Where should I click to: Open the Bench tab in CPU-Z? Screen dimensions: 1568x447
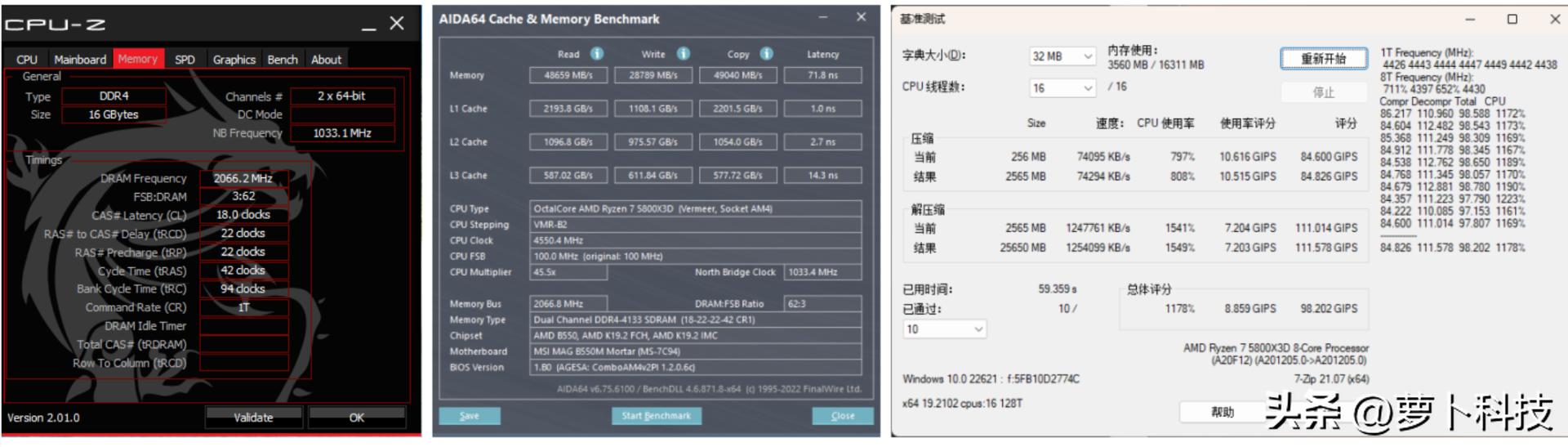coord(283,60)
